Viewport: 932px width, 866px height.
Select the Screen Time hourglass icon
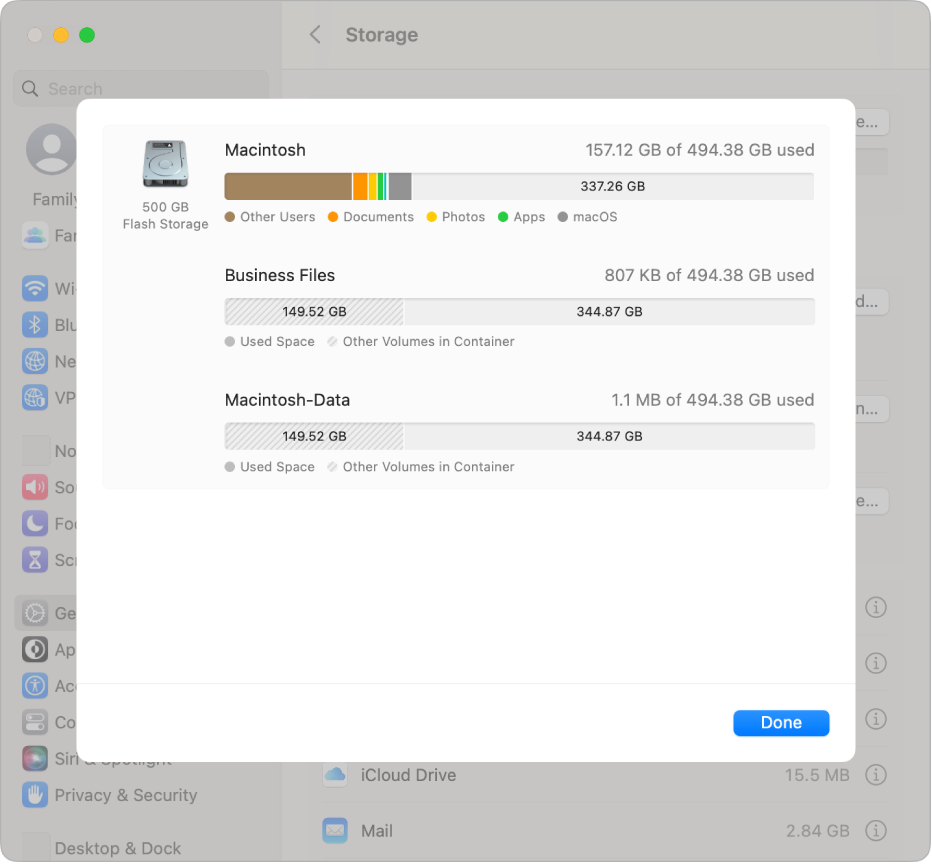click(x=34, y=559)
